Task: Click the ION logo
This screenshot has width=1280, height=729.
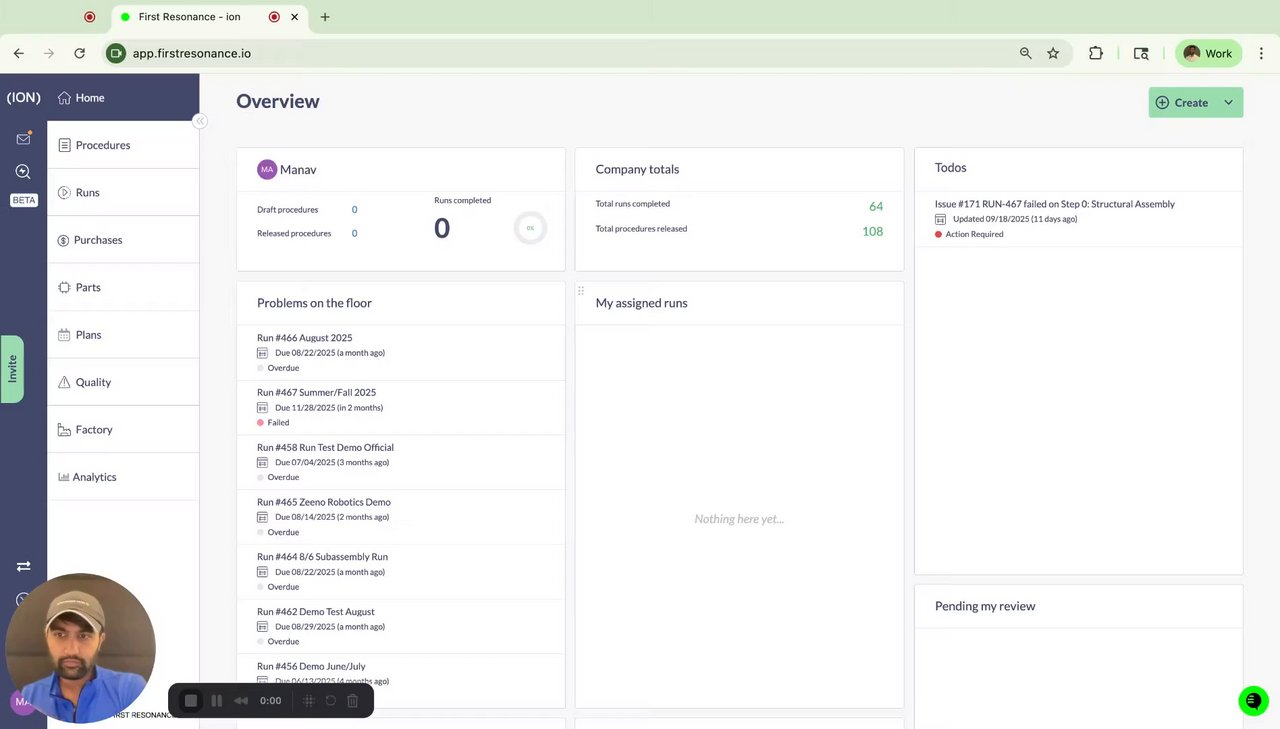Action: pos(23,98)
